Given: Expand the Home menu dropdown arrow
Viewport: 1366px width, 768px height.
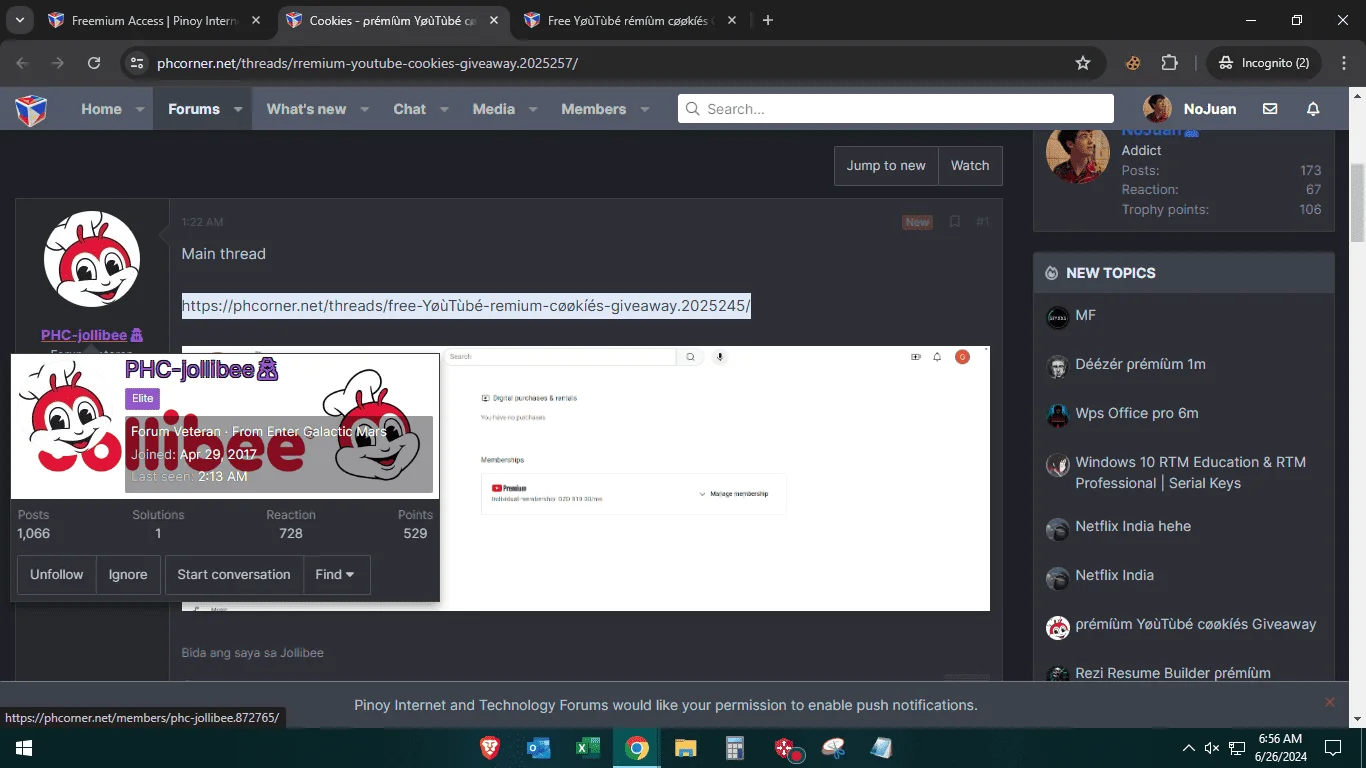Looking at the screenshot, I should (140, 109).
